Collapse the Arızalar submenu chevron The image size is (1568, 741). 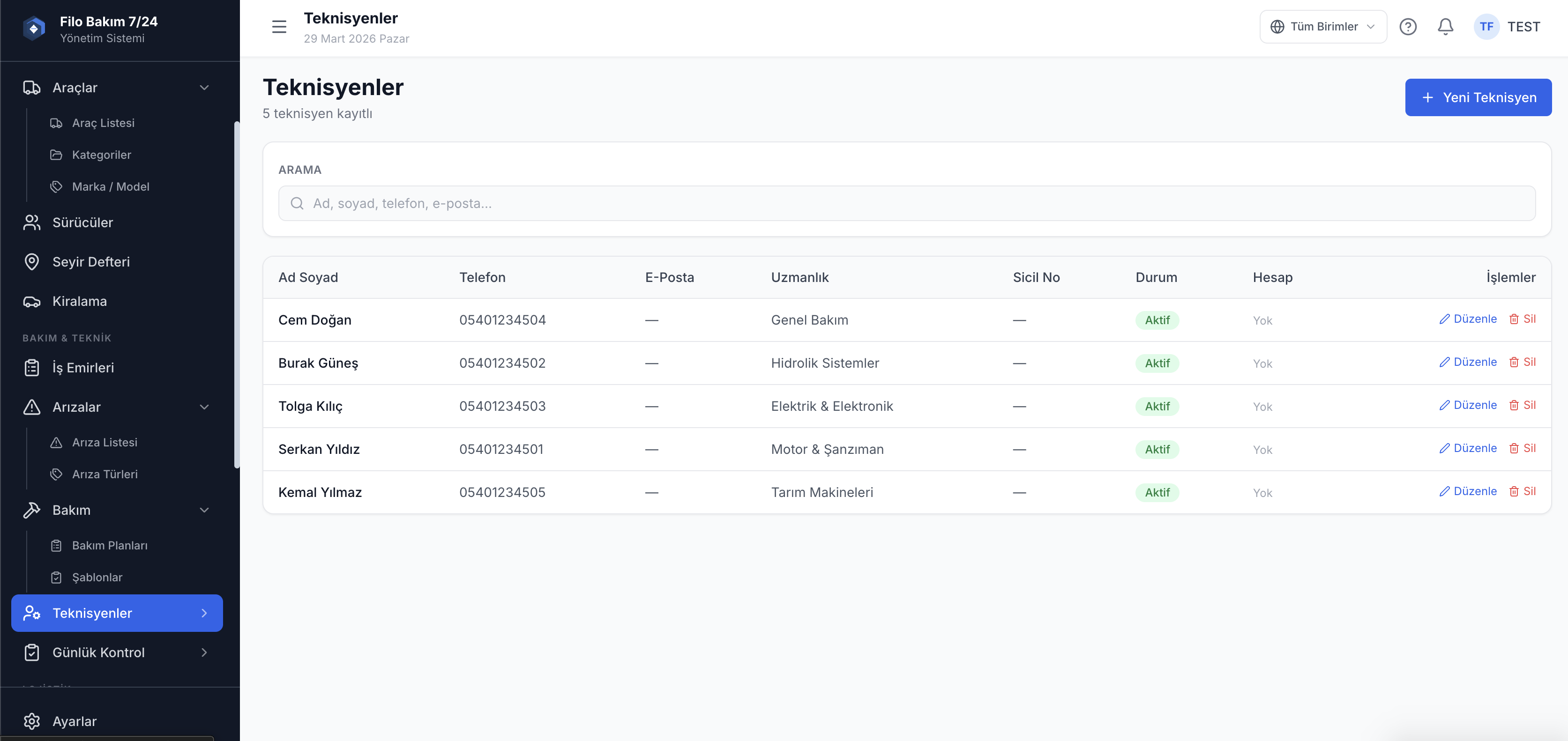click(204, 407)
